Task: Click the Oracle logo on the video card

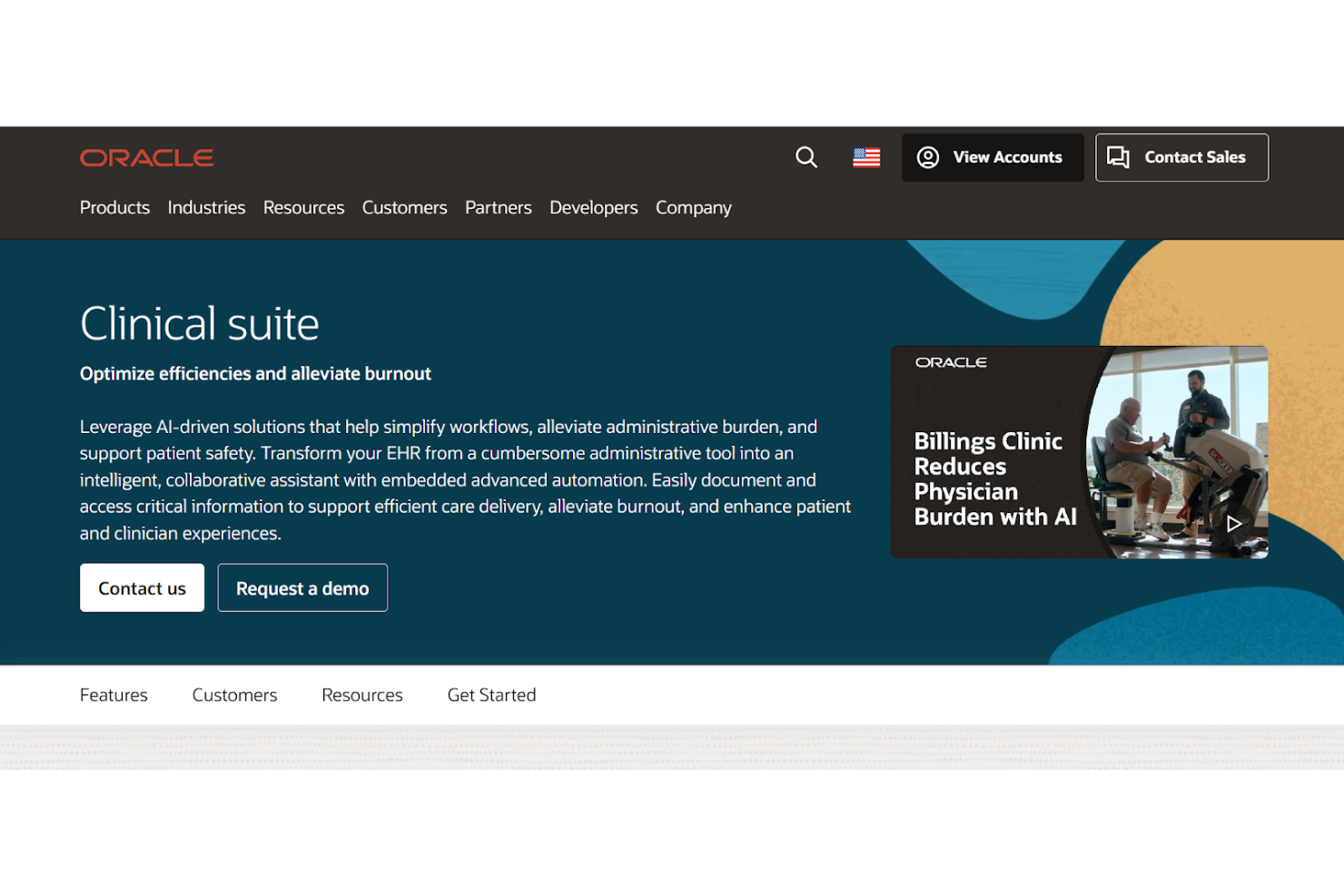Action: 951,362
